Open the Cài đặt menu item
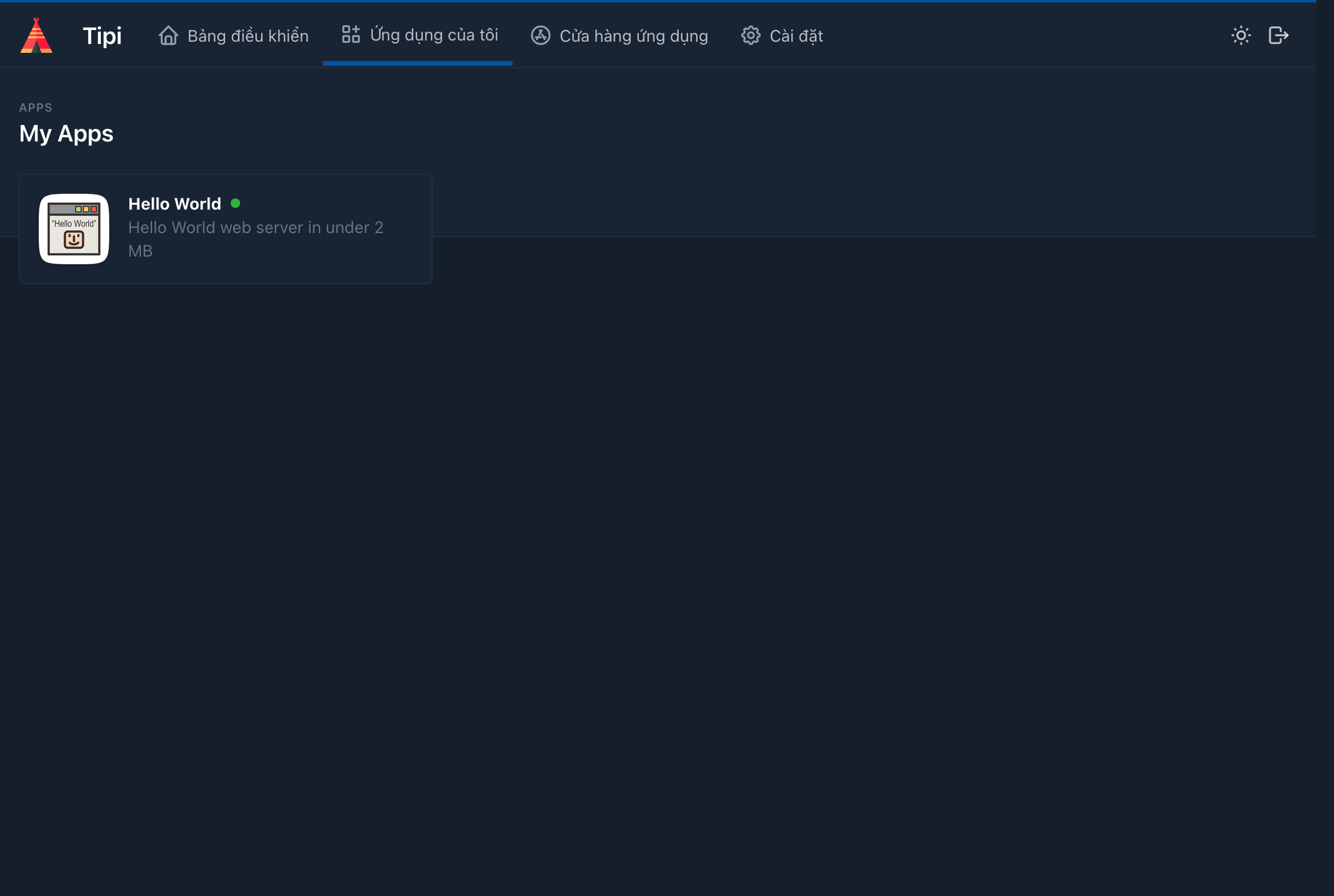 pyautogui.click(x=796, y=36)
